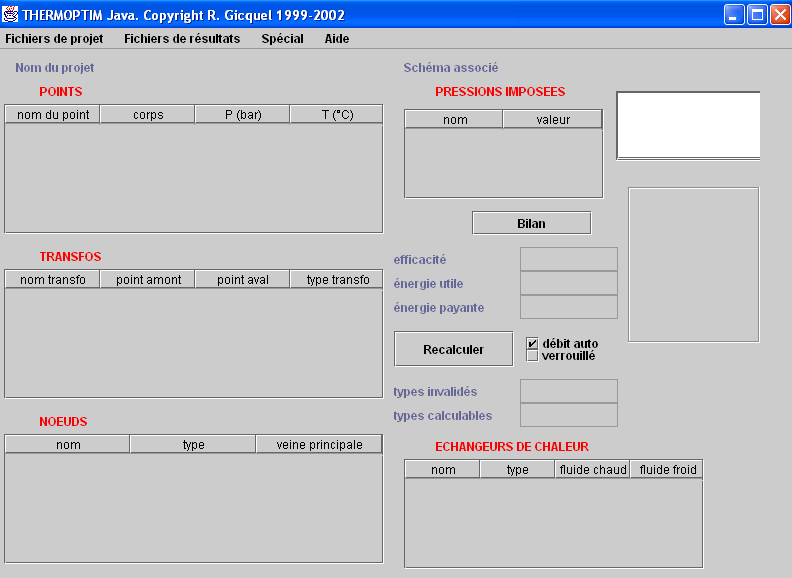Select the 'veine principale' column header
Image resolution: width=792 pixels, height=578 pixels.
[319, 445]
